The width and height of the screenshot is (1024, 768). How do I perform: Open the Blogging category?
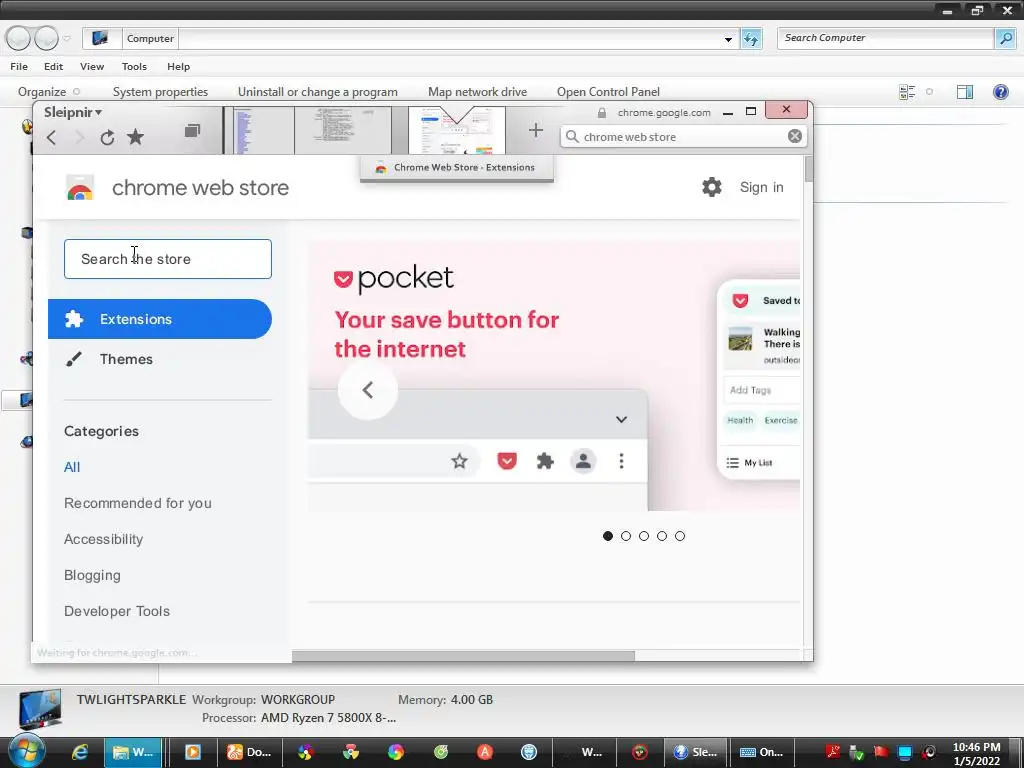point(92,575)
